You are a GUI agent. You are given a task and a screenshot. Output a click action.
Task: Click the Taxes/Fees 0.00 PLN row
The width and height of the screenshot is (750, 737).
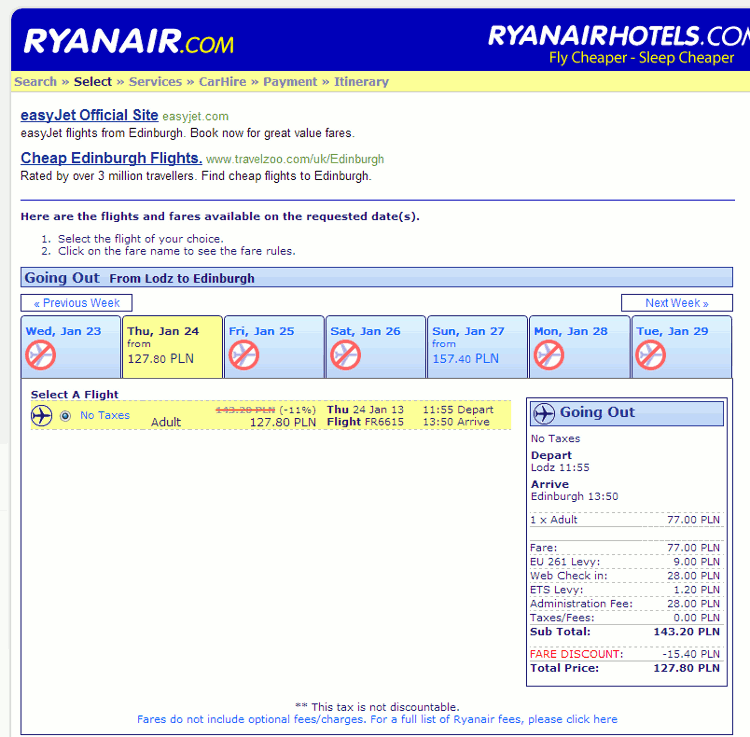(x=625, y=618)
